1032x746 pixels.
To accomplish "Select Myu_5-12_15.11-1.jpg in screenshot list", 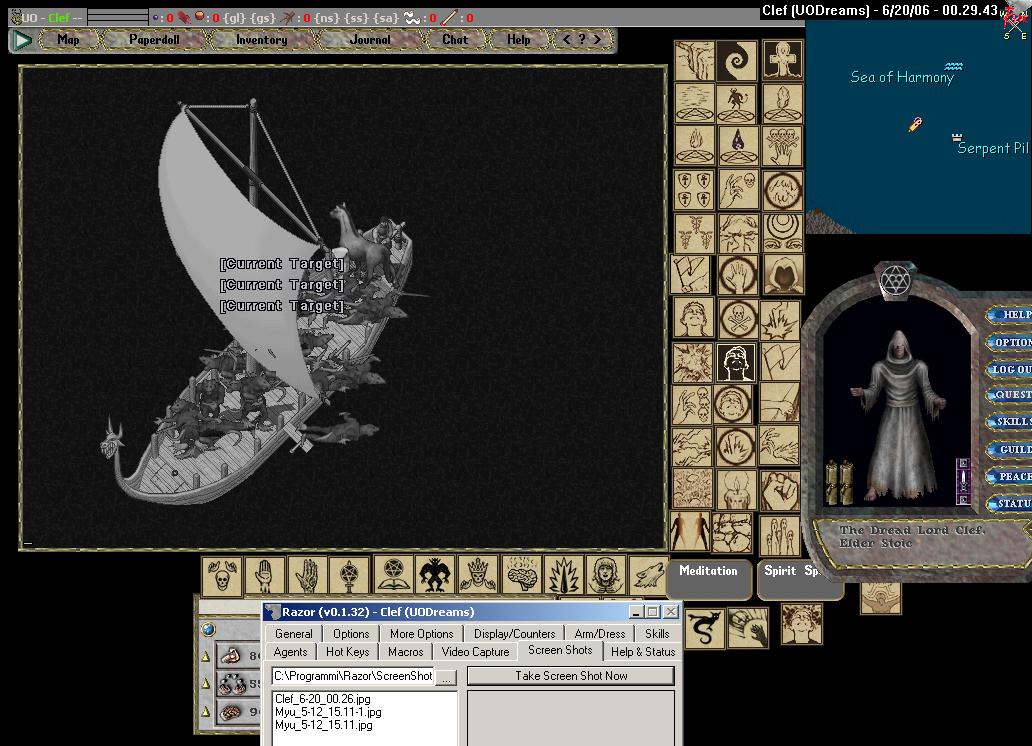I will [x=328, y=712].
